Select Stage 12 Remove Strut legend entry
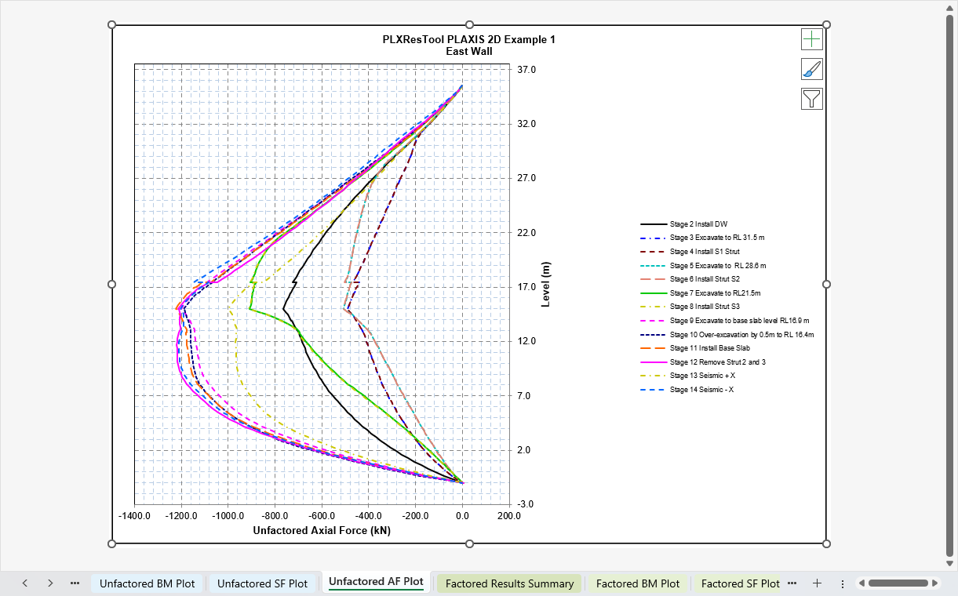Image resolution: width=958 pixels, height=596 pixels. 703,362
